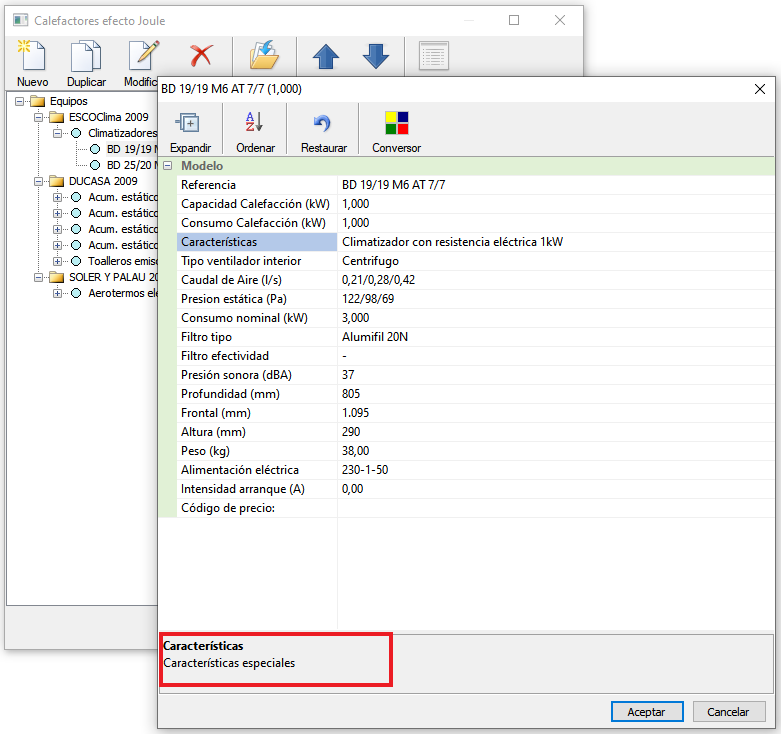The height and width of the screenshot is (734, 781).
Task: Click the empty Código de precio field
Action: pos(555,508)
